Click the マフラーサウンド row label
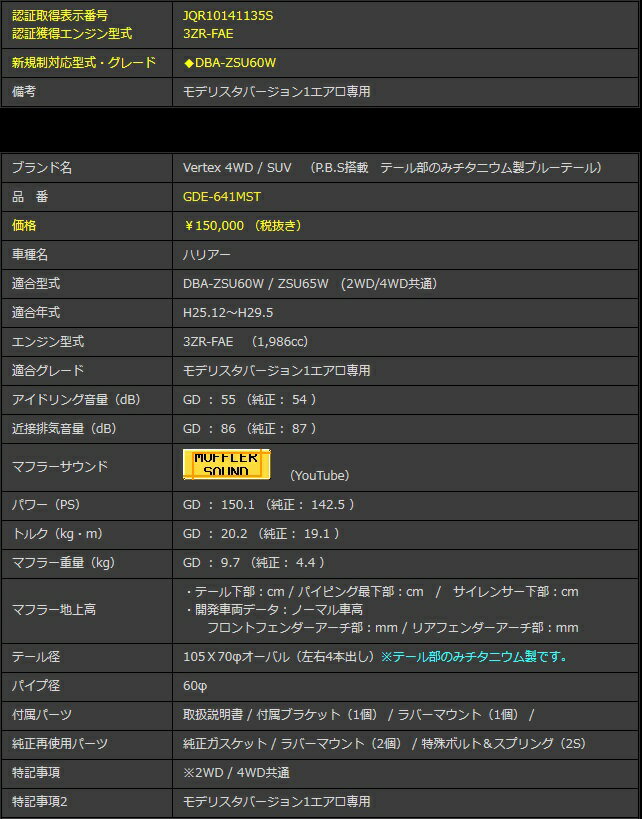The height and width of the screenshot is (819, 642). [60, 466]
